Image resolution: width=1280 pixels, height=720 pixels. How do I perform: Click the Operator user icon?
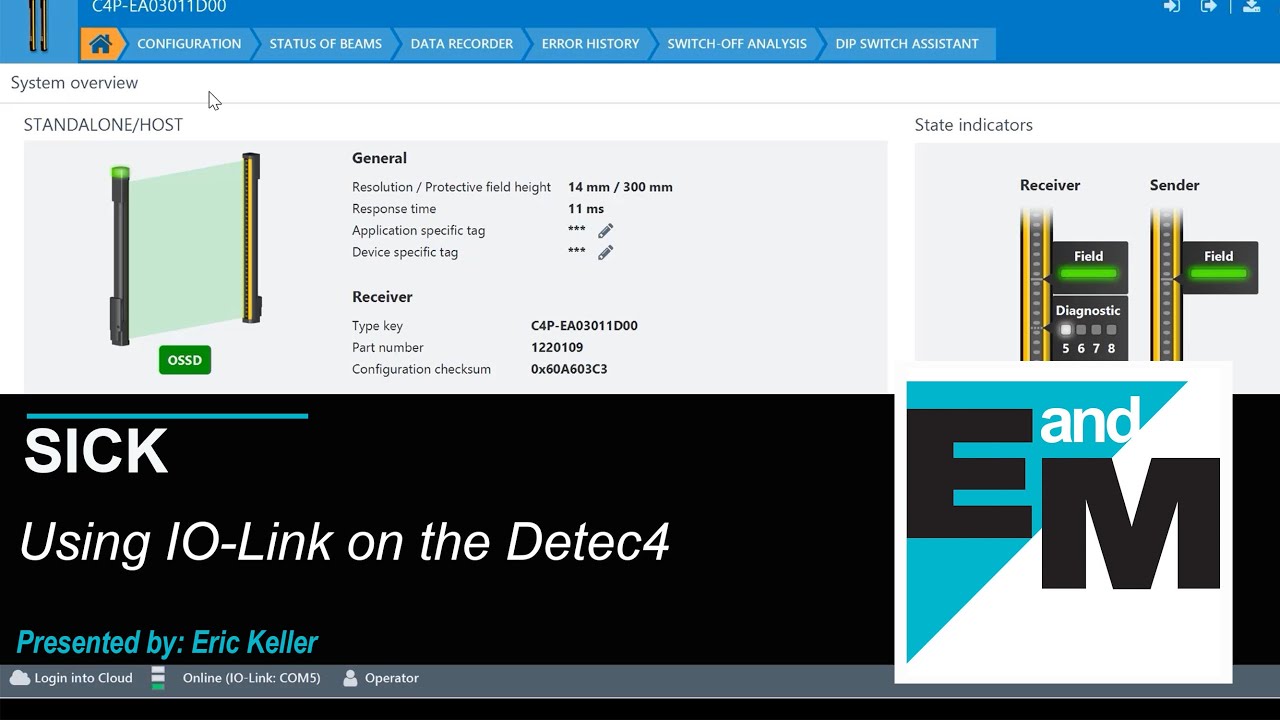pos(350,678)
